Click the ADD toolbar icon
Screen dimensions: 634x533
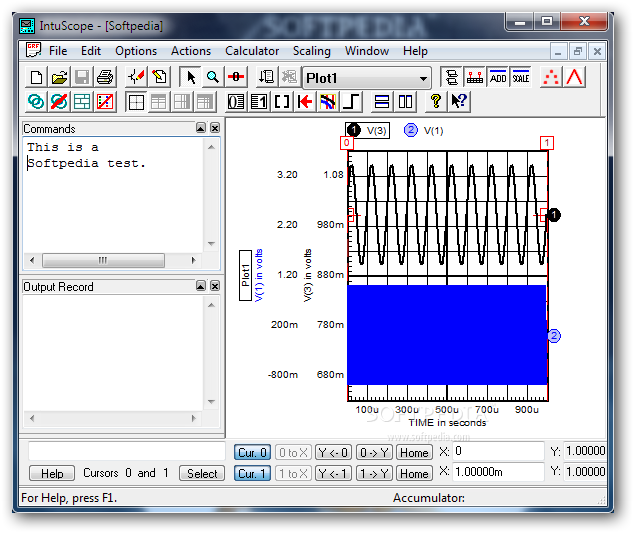pos(498,77)
